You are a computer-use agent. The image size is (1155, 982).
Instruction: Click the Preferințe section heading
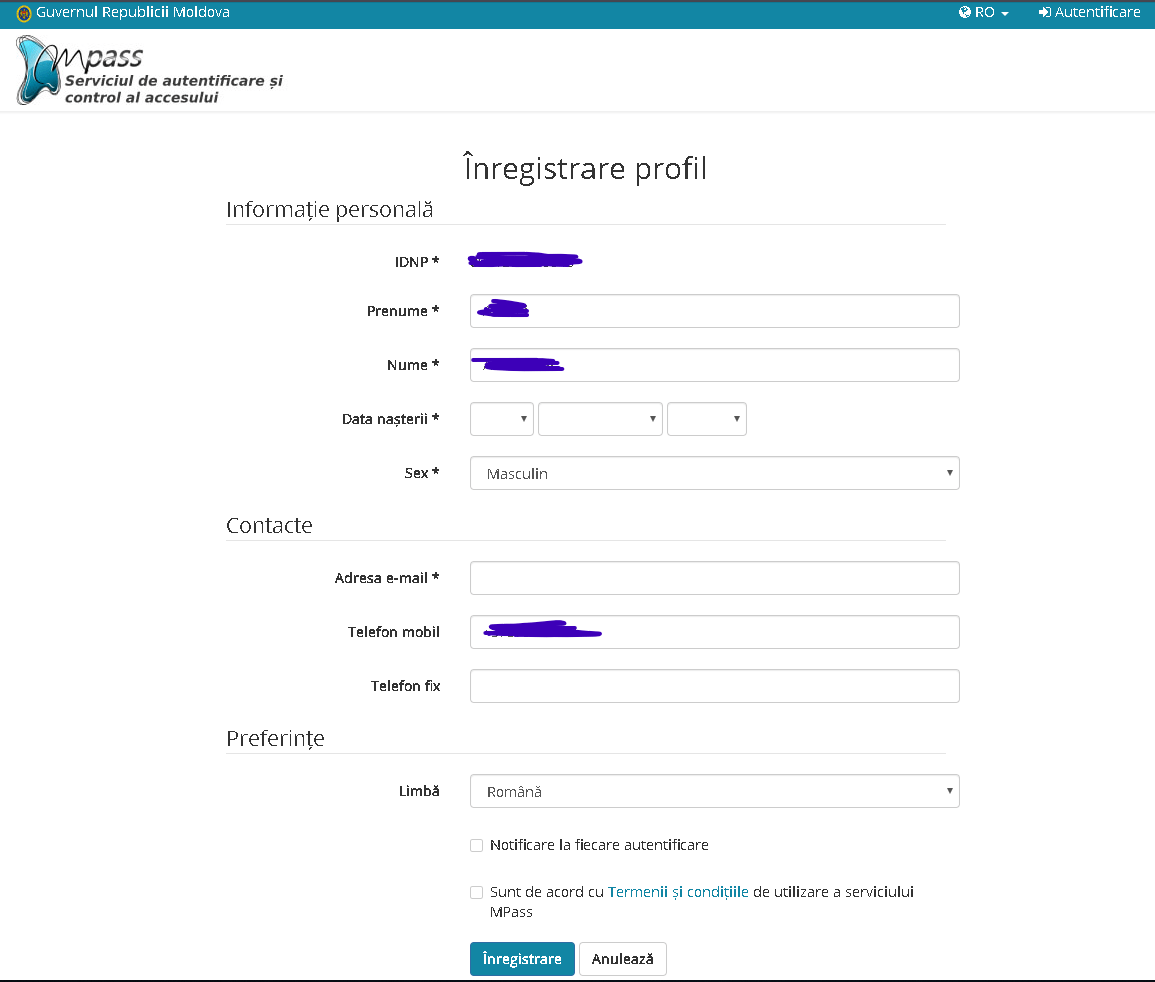coord(275,738)
